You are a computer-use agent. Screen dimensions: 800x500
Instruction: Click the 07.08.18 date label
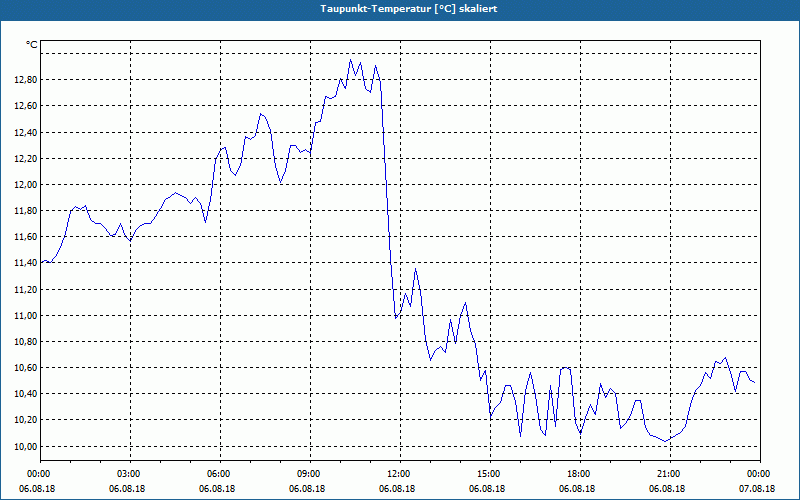[757, 488]
